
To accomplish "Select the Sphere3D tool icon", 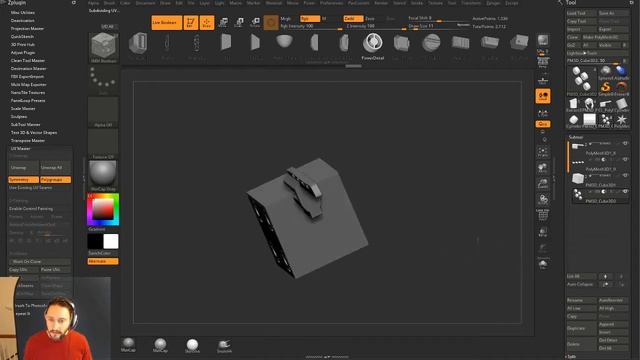I will coord(606,72).
